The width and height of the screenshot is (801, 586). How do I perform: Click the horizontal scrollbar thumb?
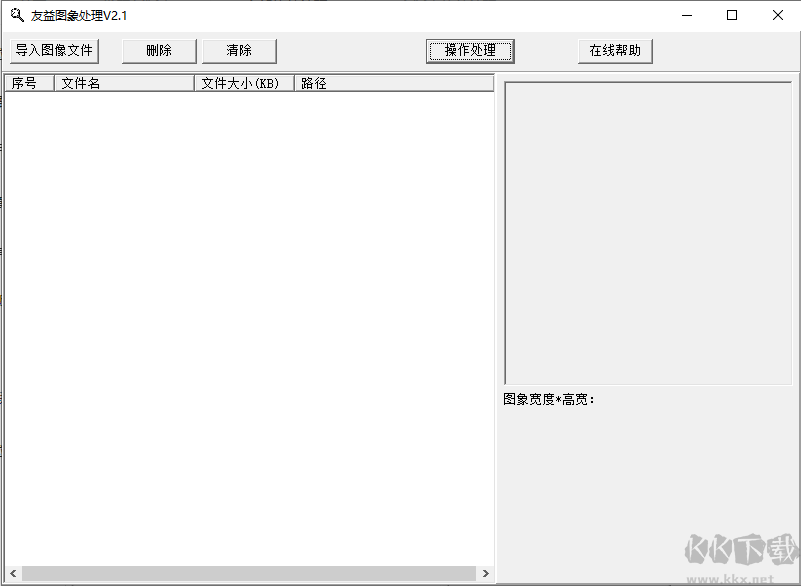[x=249, y=573]
